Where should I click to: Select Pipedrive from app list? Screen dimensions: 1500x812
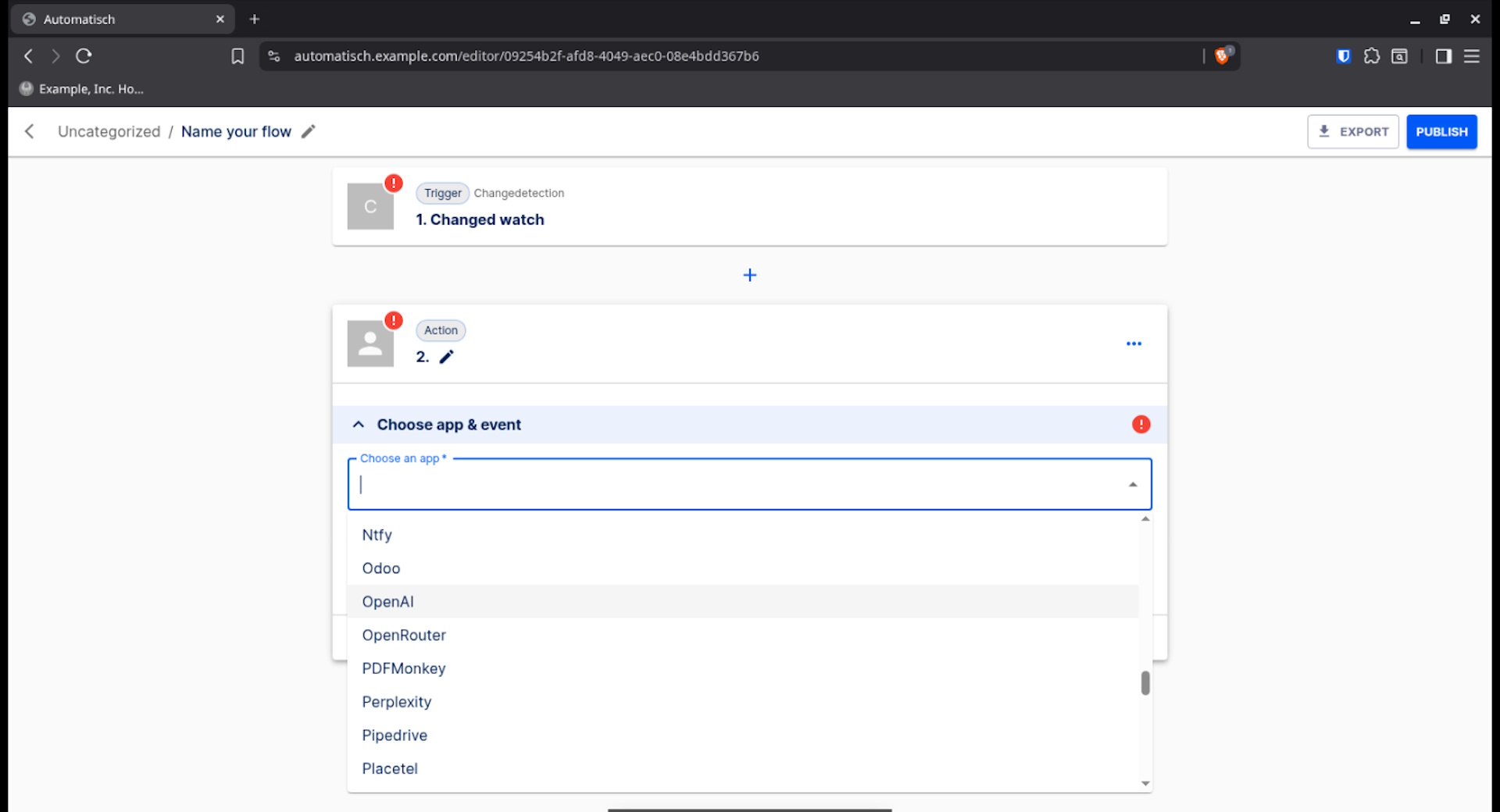[395, 735]
